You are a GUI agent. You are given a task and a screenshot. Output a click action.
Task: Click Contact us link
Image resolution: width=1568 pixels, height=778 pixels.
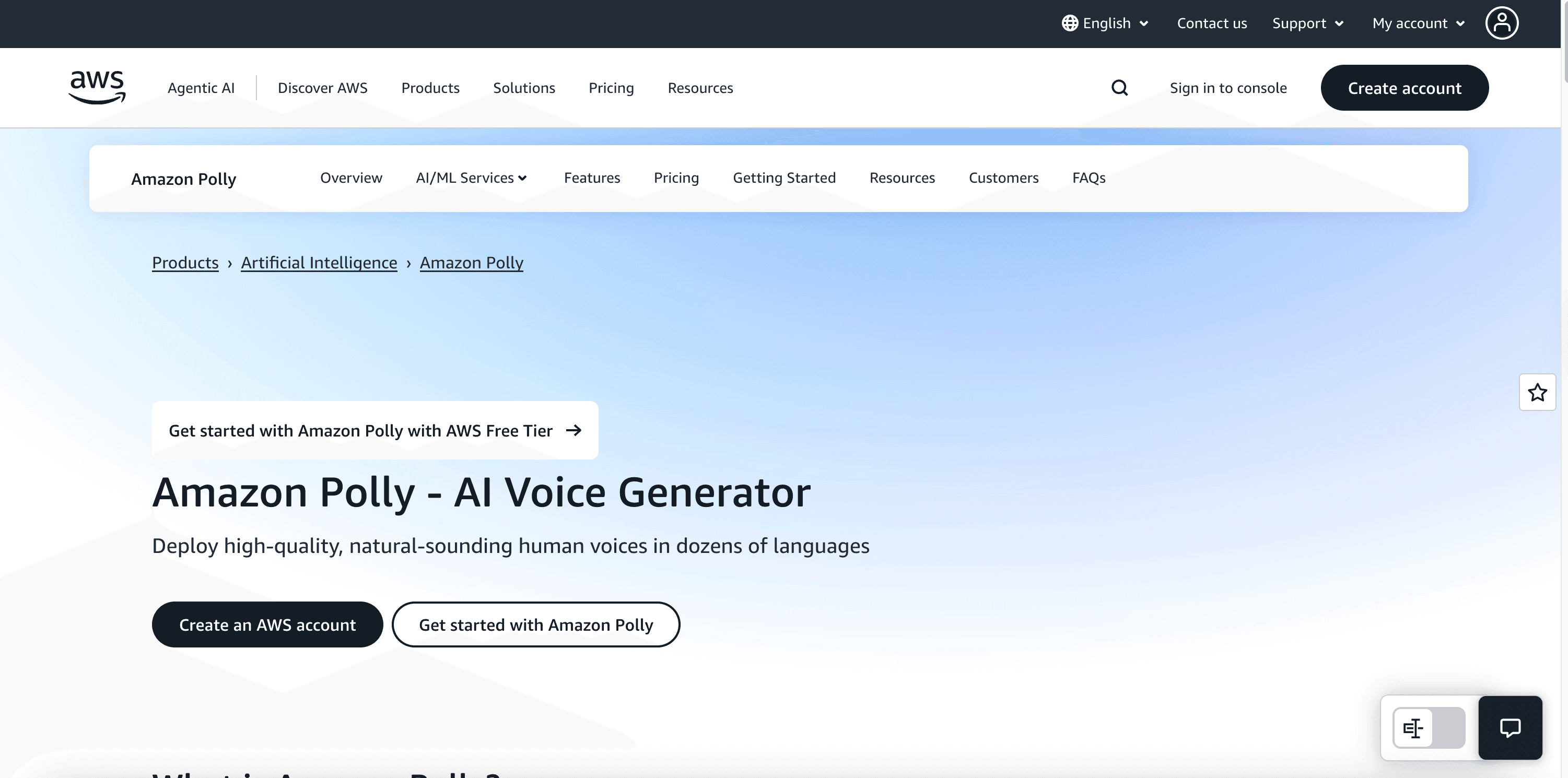(x=1212, y=23)
